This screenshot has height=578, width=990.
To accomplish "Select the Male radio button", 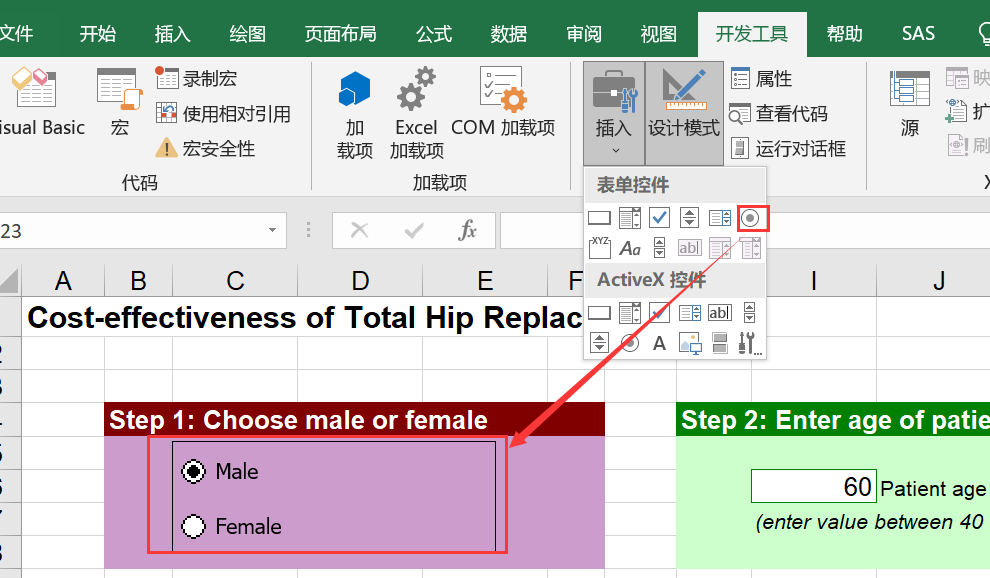I will click(x=193, y=471).
